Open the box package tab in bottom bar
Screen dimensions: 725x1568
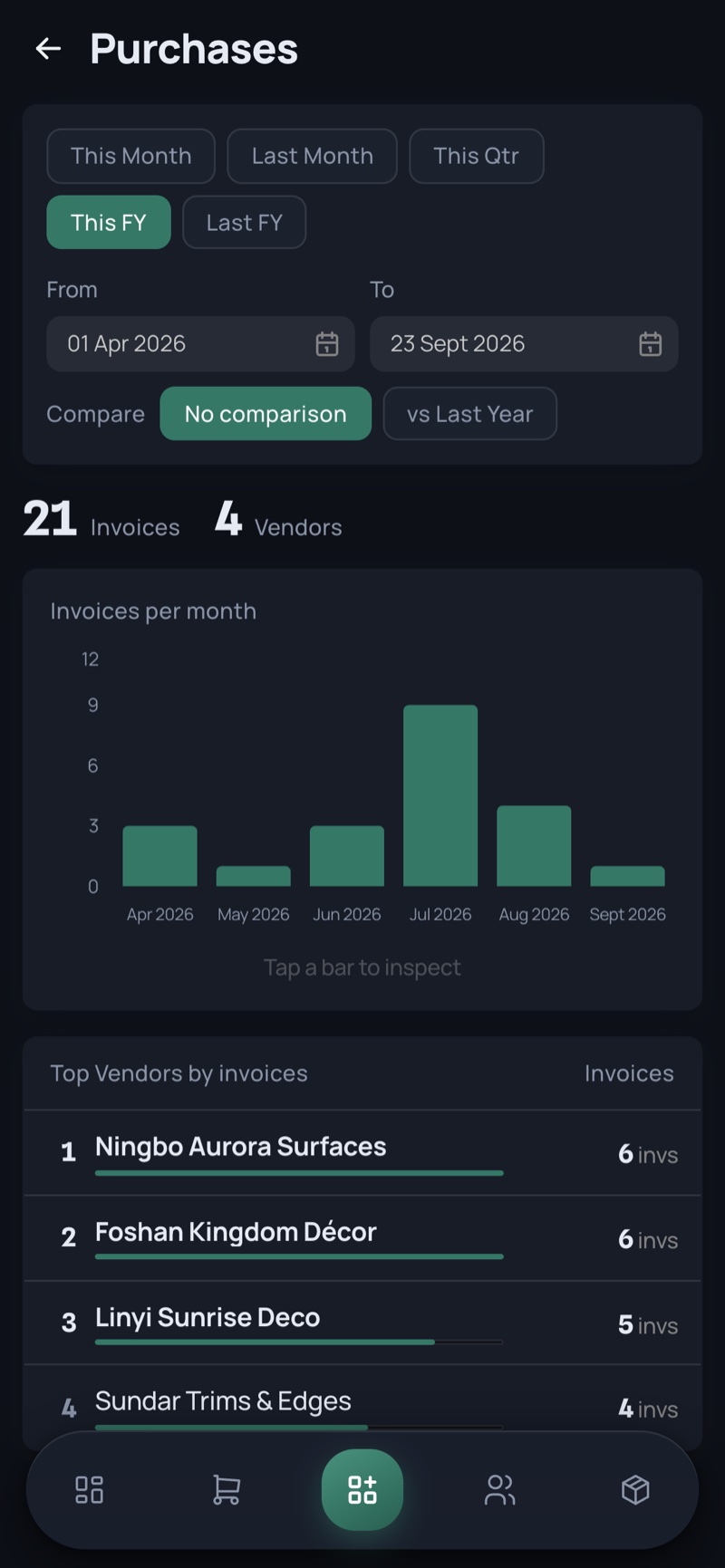(635, 1490)
